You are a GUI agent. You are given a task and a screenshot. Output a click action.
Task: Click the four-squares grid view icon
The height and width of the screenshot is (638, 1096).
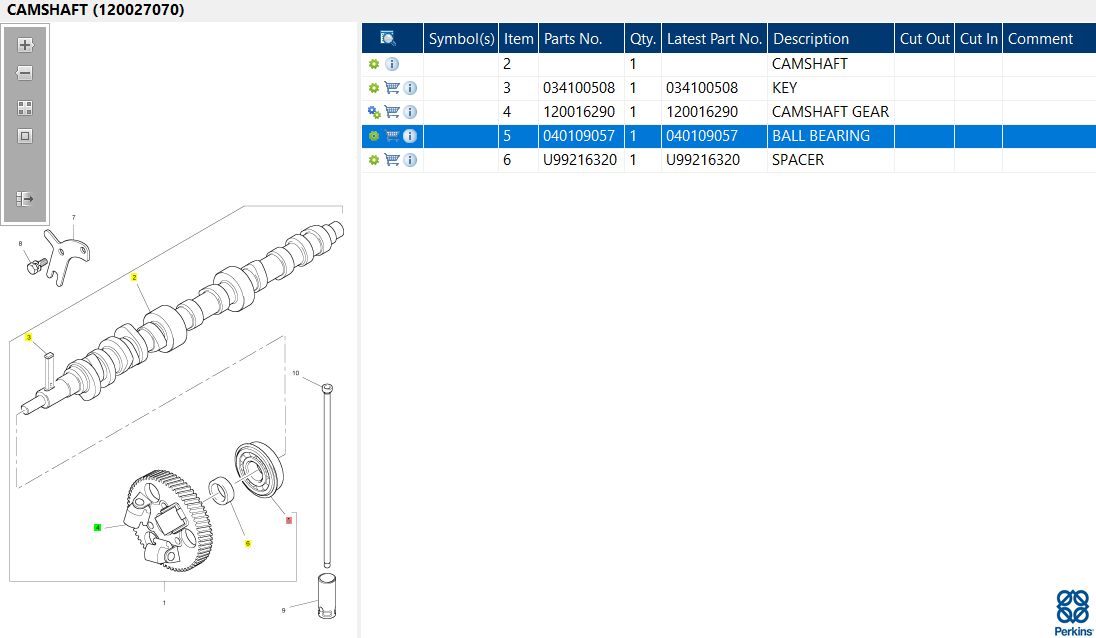coord(25,108)
